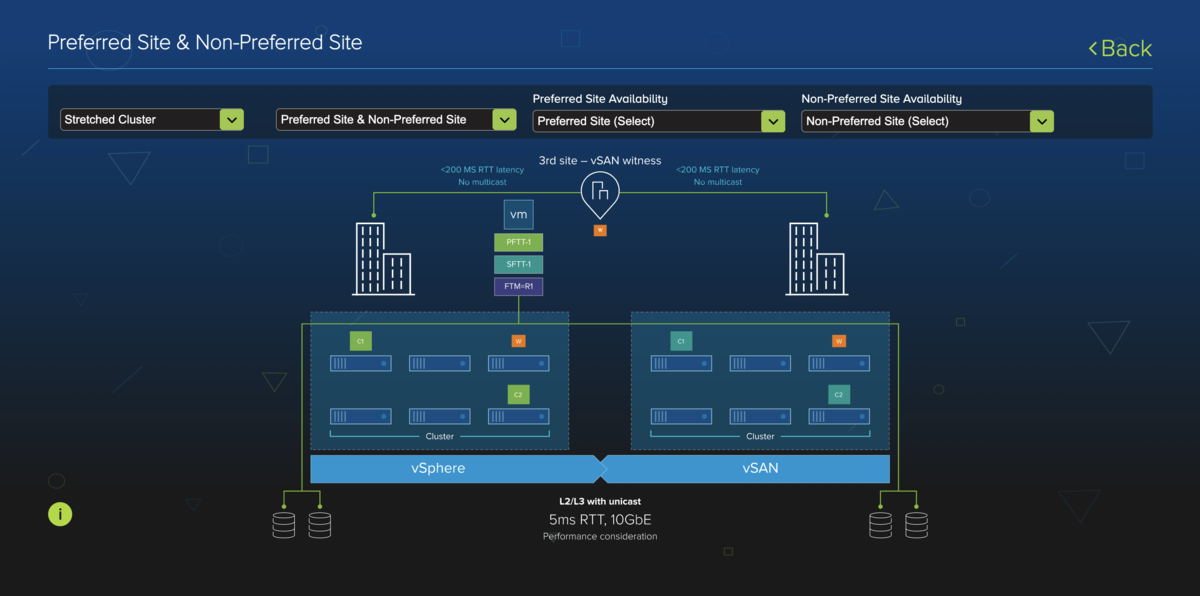Viewport: 1200px width, 596px height.
Task: Click the "Non-Preferred Site Availability" label
Action: coord(881,99)
